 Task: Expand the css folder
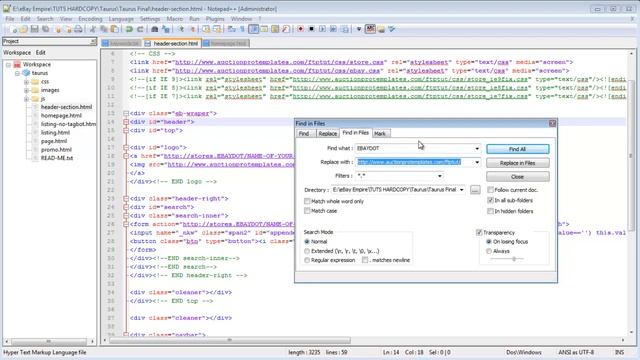point(26,82)
